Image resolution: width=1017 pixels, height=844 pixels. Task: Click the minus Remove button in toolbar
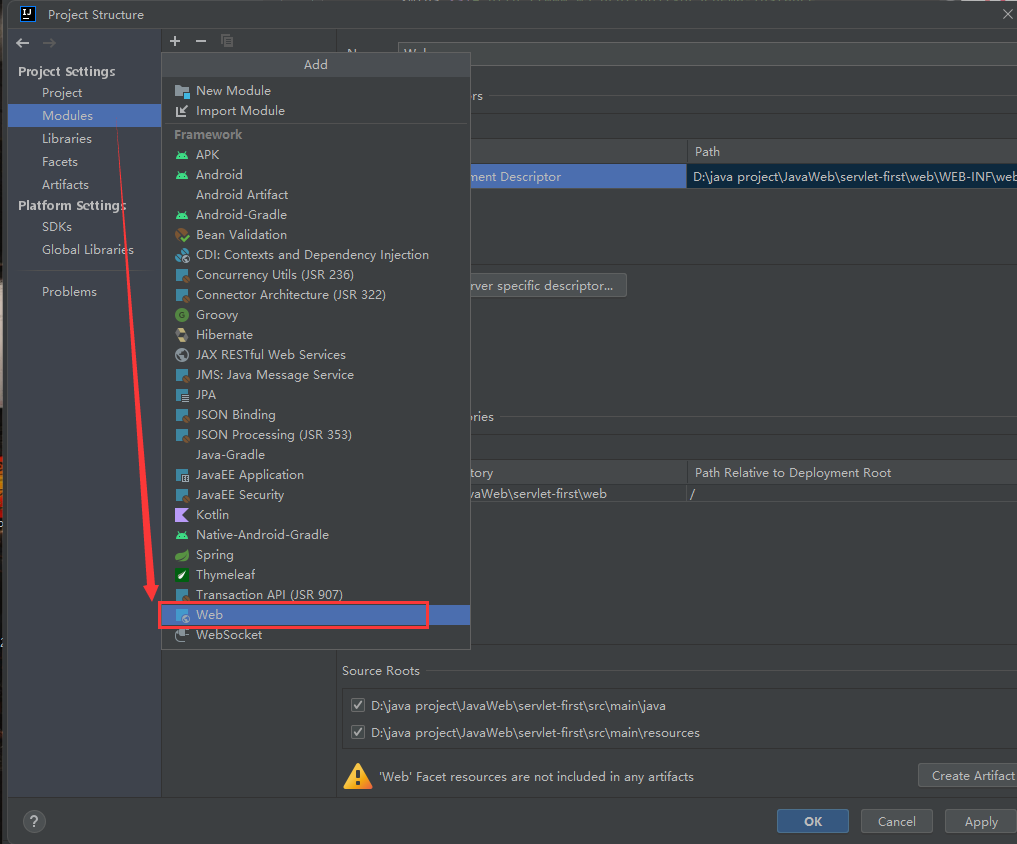coord(200,41)
